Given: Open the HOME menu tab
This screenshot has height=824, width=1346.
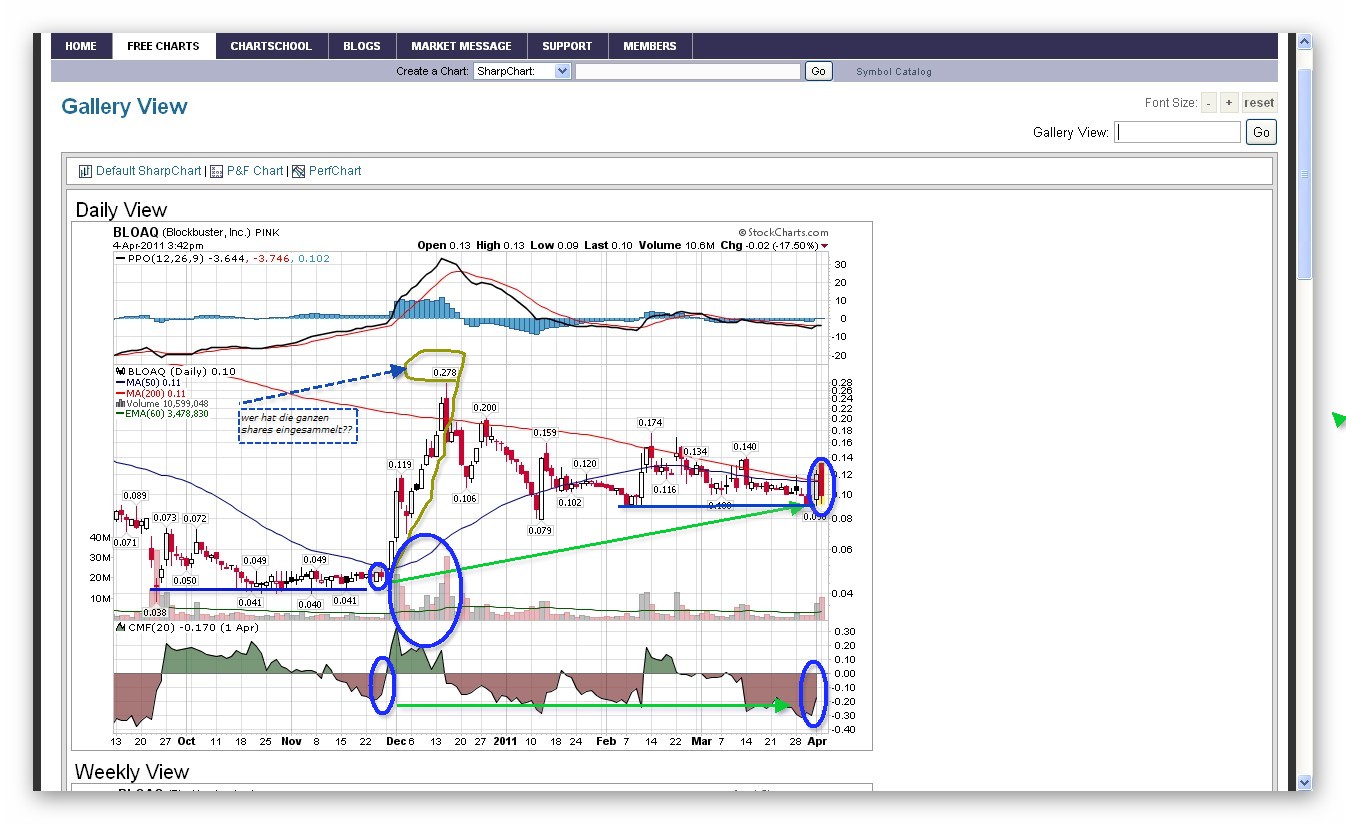Looking at the screenshot, I should click(81, 46).
